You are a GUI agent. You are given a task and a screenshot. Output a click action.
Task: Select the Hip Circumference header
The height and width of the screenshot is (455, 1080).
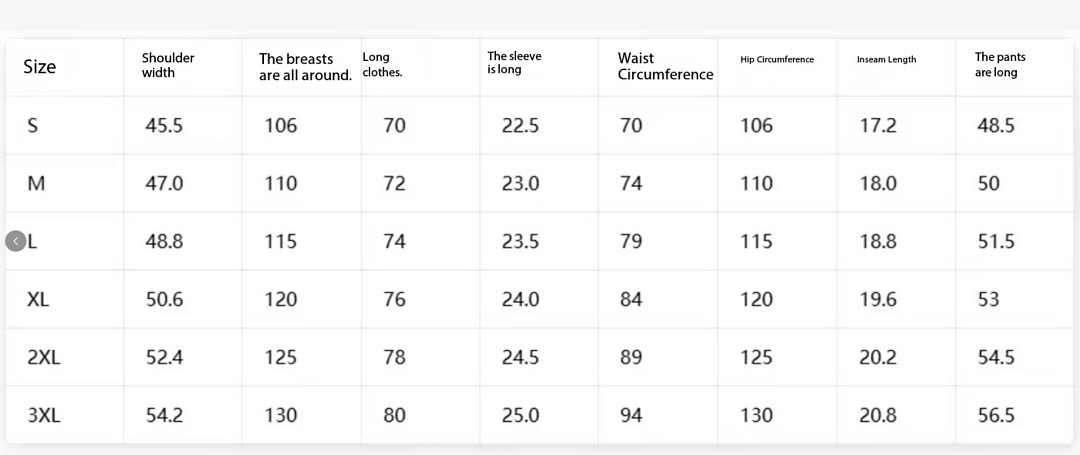(777, 60)
